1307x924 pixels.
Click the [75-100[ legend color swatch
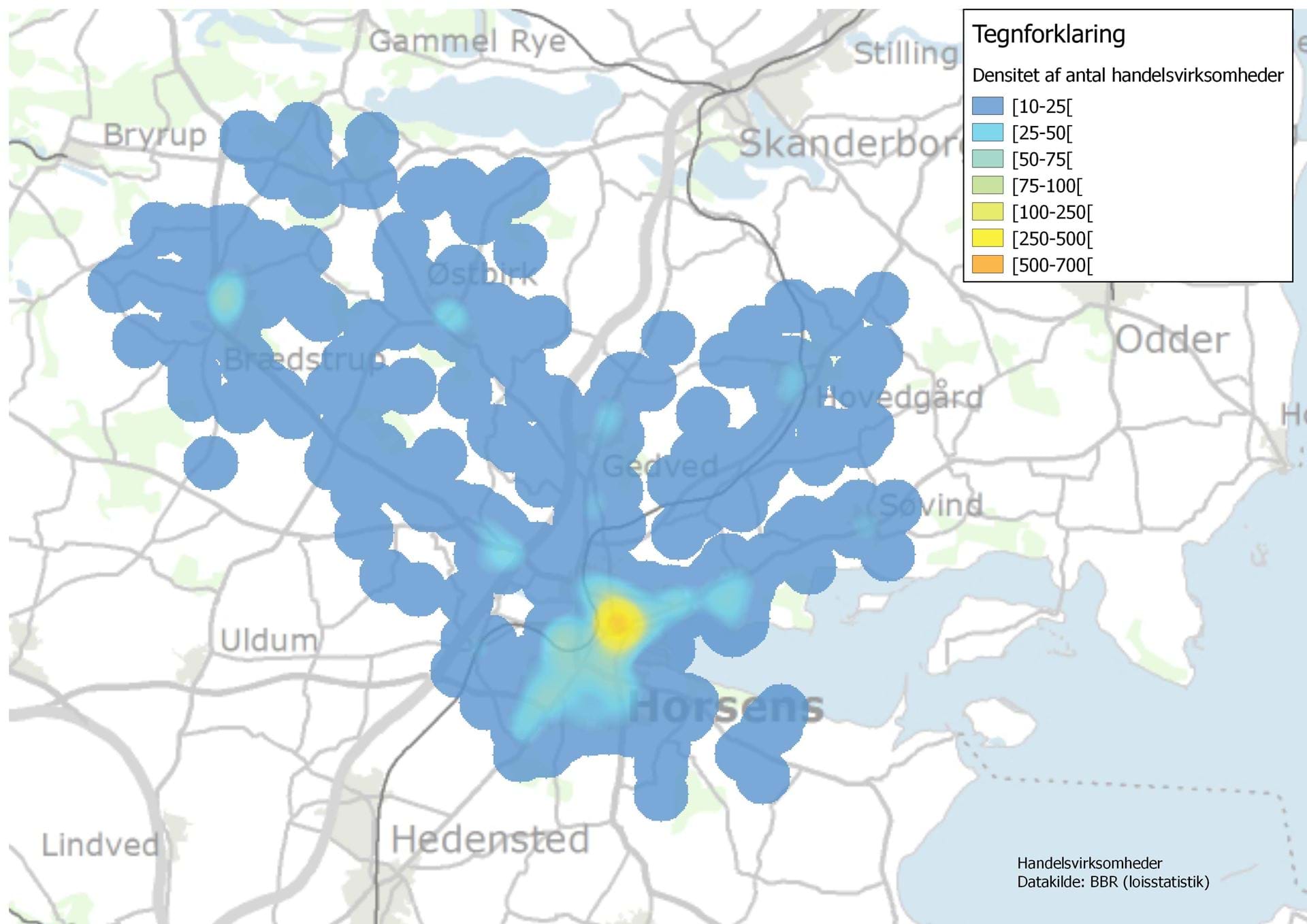tap(987, 186)
